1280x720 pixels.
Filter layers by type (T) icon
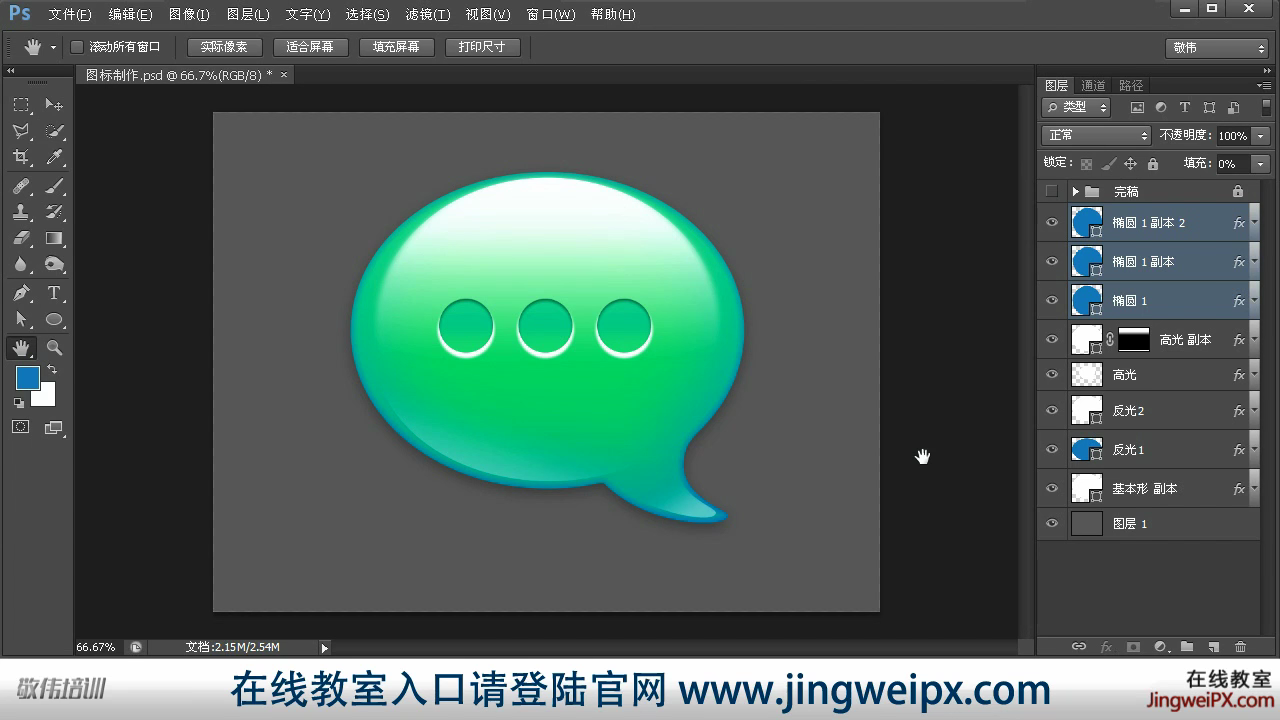[1185, 107]
